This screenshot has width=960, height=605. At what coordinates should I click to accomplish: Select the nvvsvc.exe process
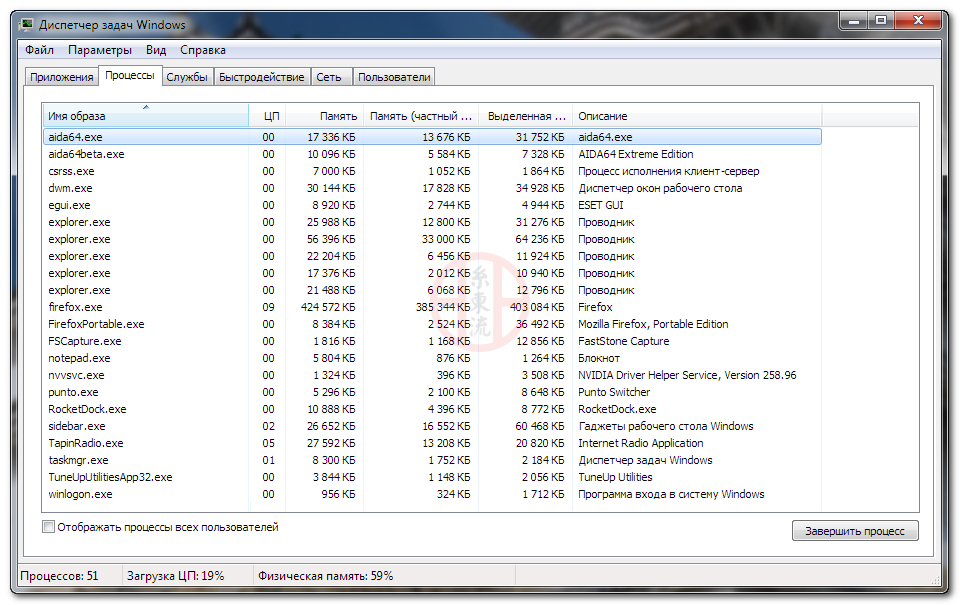coord(432,375)
